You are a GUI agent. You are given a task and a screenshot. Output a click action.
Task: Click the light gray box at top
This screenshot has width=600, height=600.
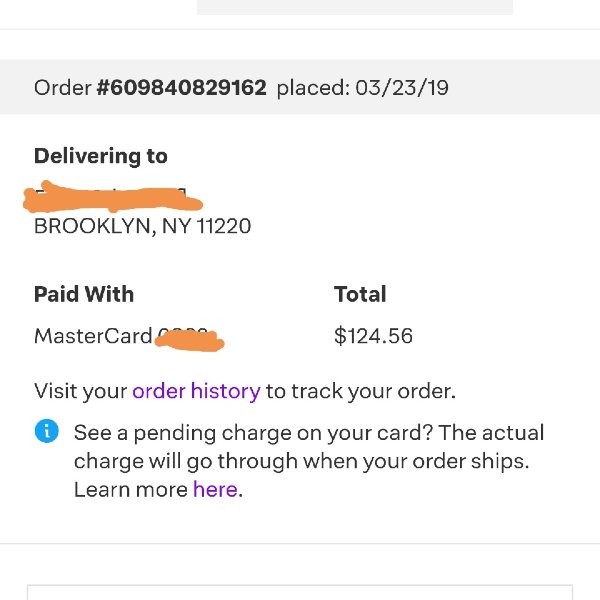355,7
